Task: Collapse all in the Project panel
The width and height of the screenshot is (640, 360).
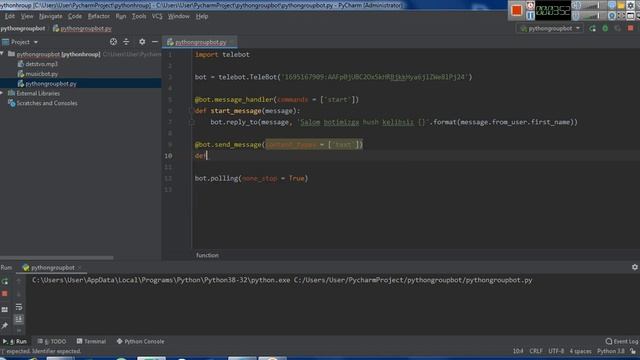Action: 126,42
